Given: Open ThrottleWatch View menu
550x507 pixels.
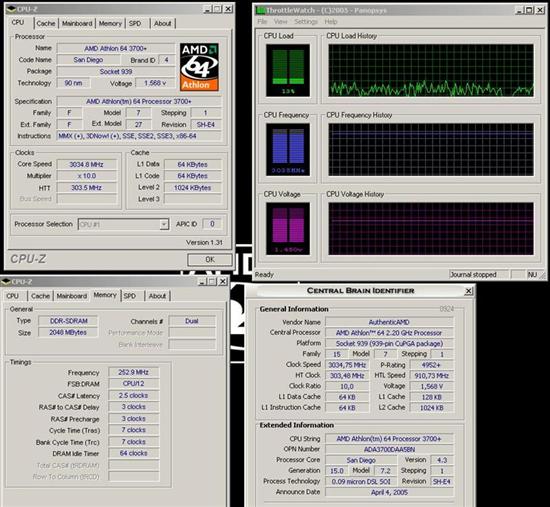Looking at the screenshot, I should (280, 22).
